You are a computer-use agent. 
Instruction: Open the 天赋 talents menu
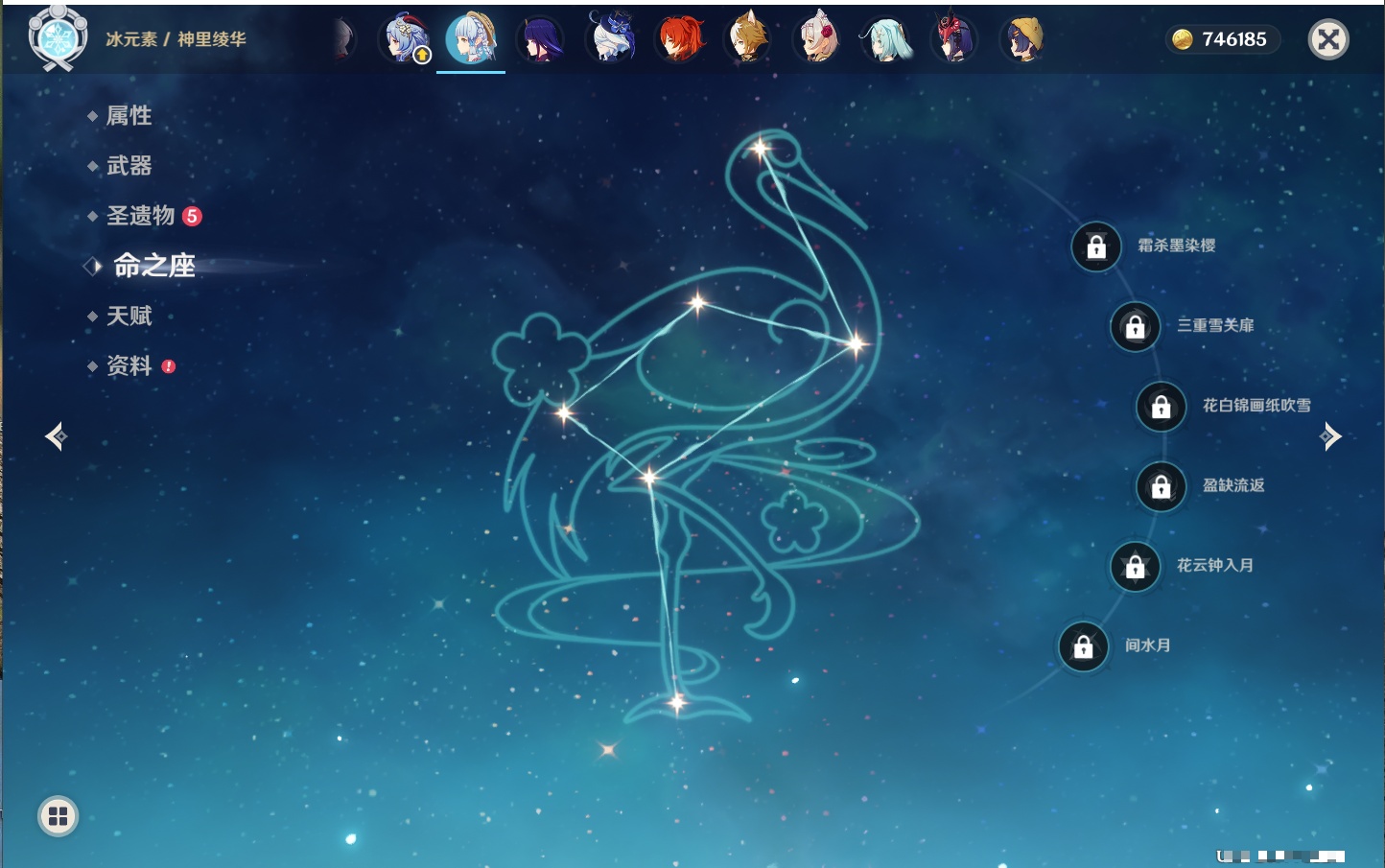[x=129, y=316]
